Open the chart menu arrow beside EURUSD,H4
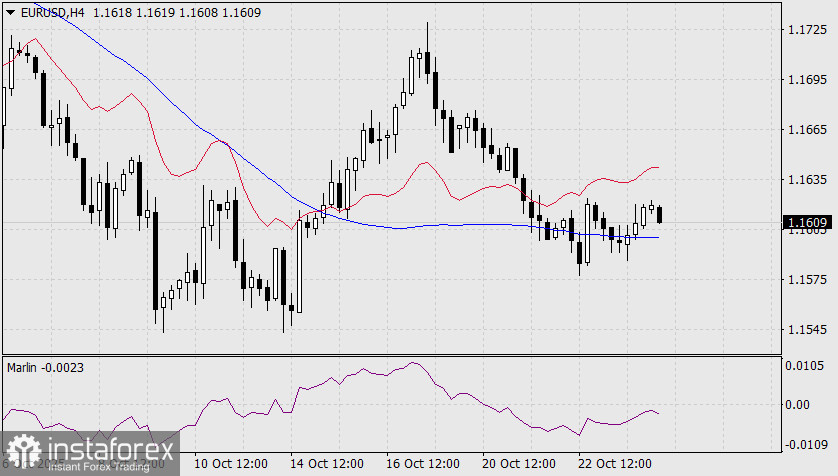The height and width of the screenshot is (476, 838). coord(11,12)
